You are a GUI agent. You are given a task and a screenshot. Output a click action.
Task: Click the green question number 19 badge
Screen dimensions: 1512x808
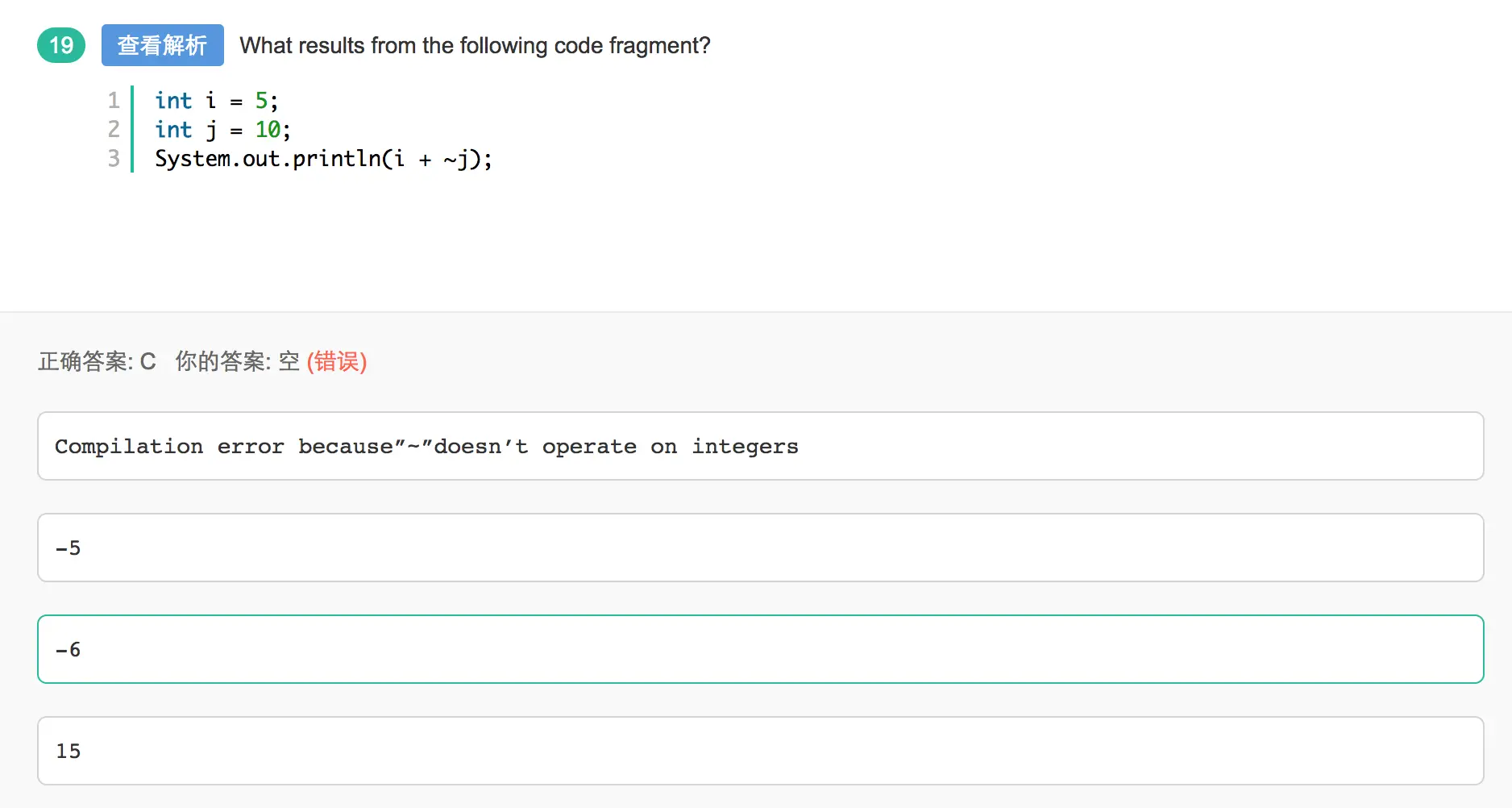click(x=61, y=45)
